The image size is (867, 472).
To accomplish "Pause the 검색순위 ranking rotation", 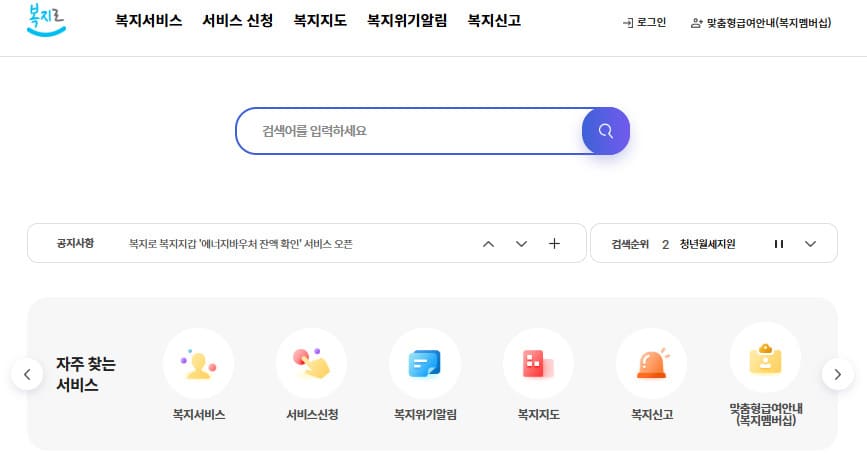I will click(x=778, y=244).
